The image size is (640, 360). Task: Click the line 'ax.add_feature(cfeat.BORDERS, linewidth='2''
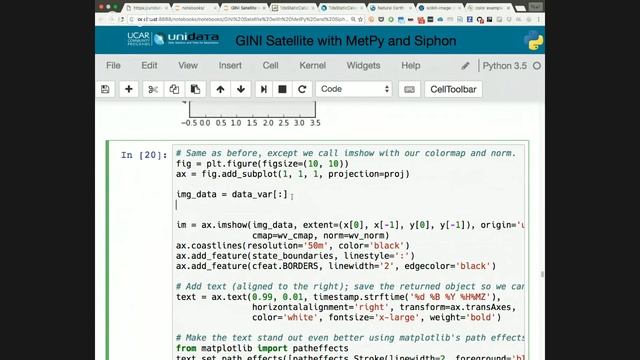click(x=336, y=266)
